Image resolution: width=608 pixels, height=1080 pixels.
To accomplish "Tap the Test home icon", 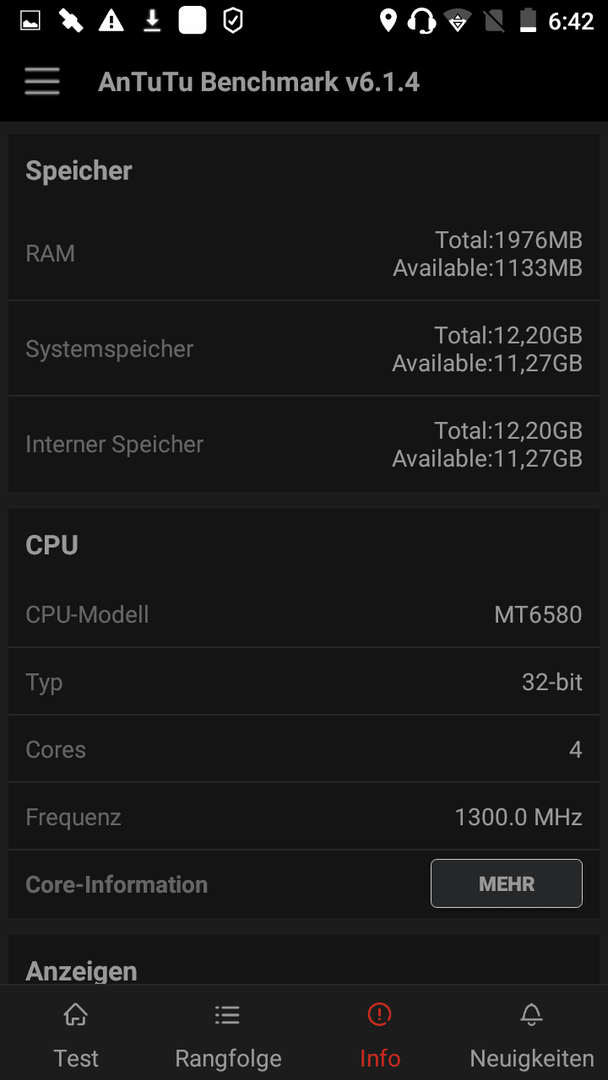I will coord(76,1014).
